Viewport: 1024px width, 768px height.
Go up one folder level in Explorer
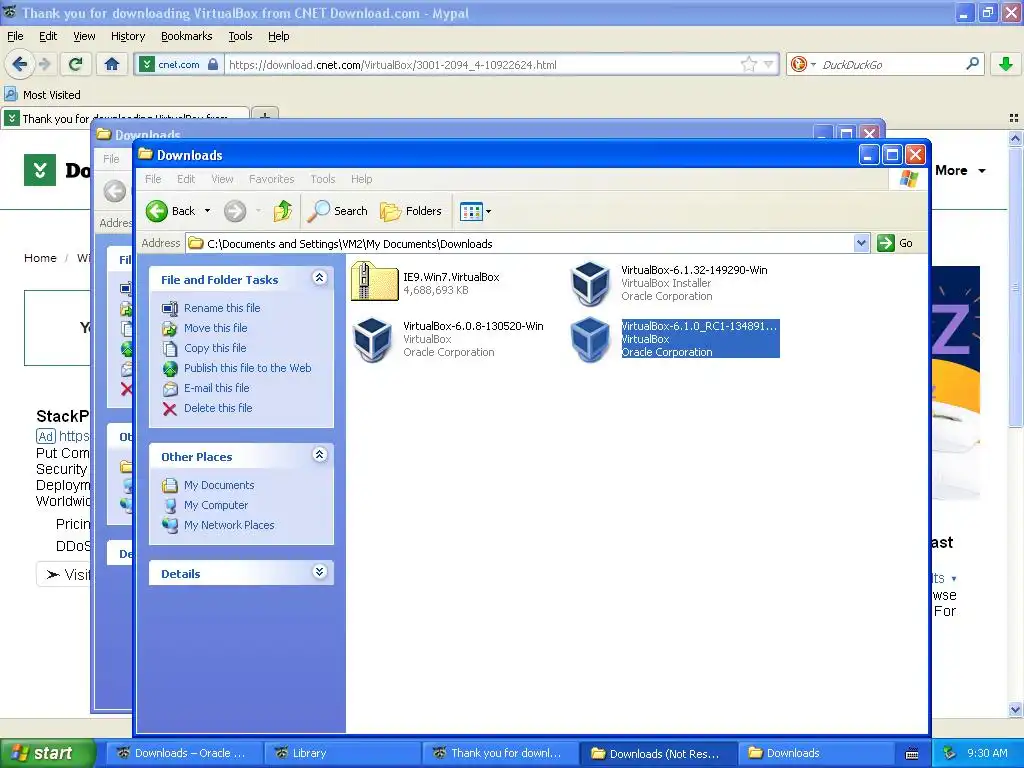(283, 211)
